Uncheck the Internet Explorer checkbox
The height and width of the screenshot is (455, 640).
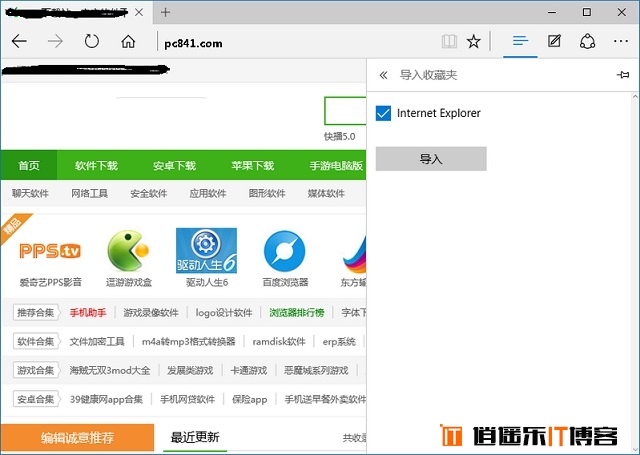click(x=383, y=113)
